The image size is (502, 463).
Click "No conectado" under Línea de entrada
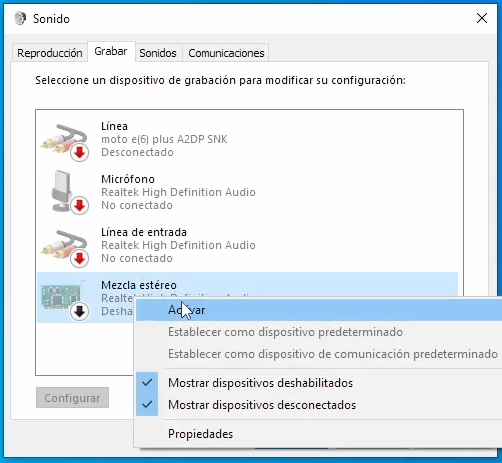point(137,258)
